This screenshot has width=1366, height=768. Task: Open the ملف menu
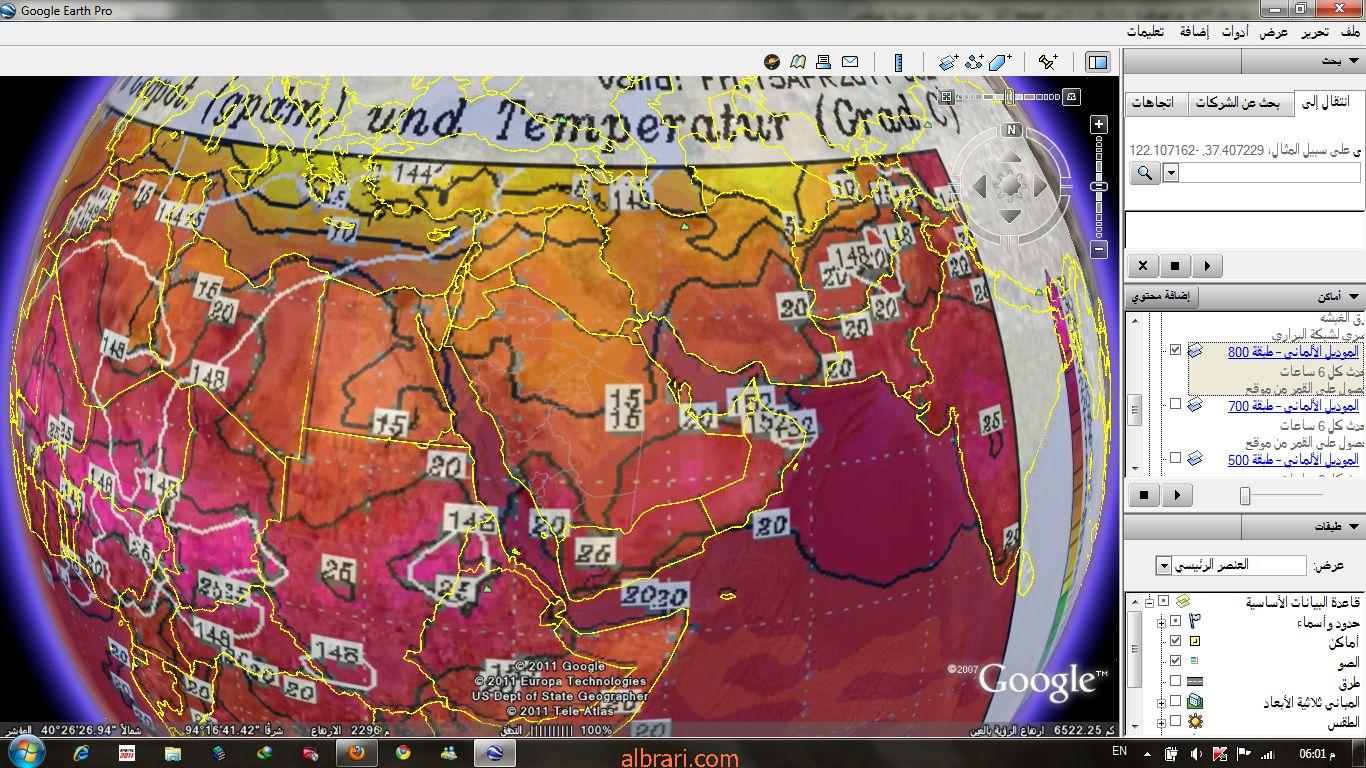pos(1350,32)
